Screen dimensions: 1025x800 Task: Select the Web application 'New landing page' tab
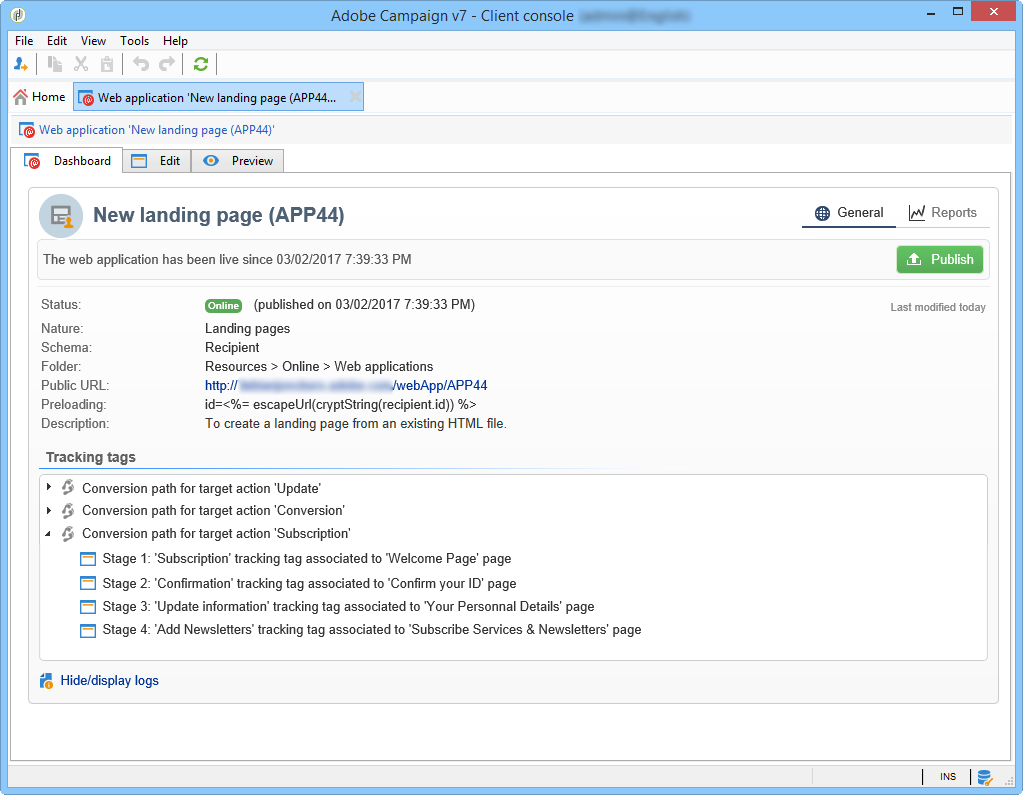[x=218, y=97]
